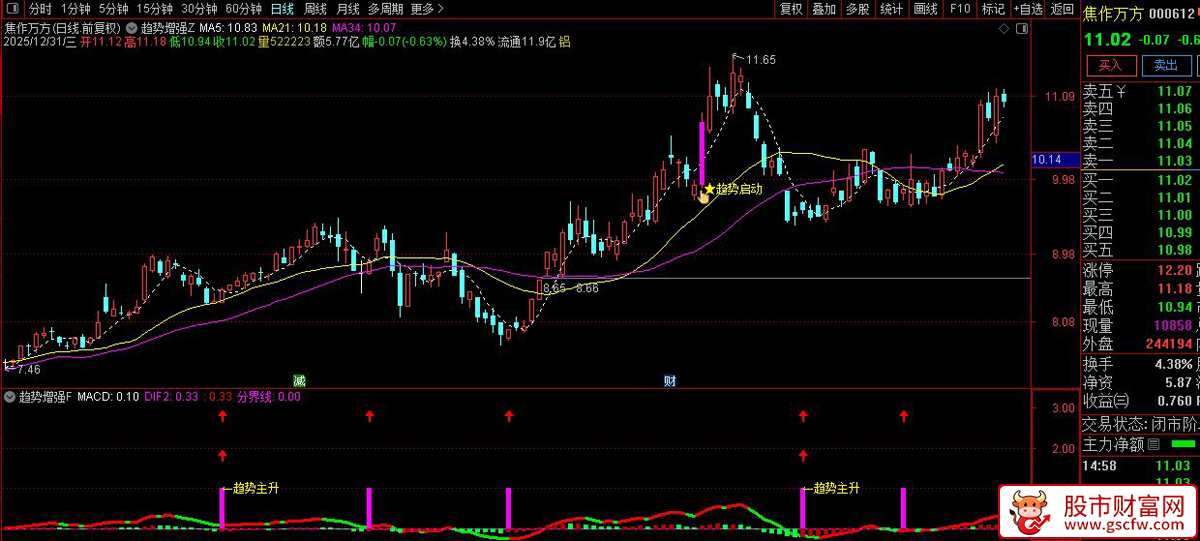The height and width of the screenshot is (541, 1200).
Task: Click the 11.65 high price label
Action: pos(761,60)
